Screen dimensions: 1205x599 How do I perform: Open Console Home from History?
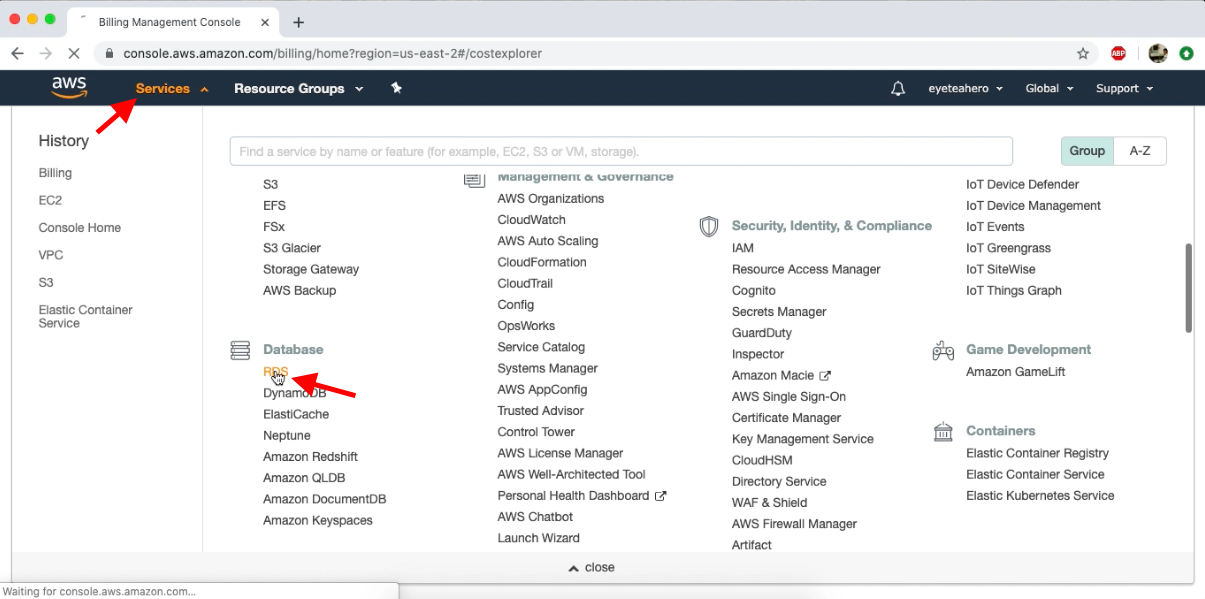point(80,228)
